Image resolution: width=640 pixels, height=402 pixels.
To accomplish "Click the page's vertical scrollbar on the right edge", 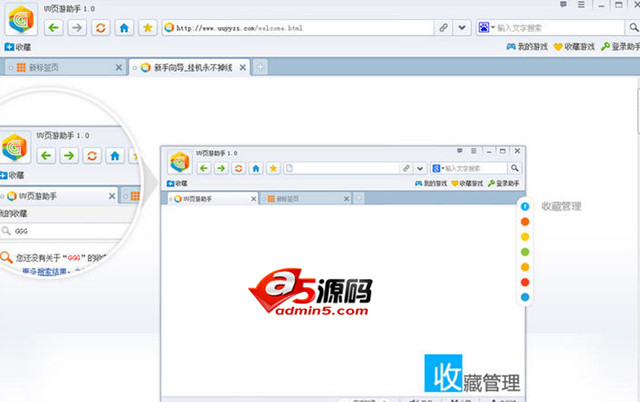I will pyautogui.click(x=638, y=111).
